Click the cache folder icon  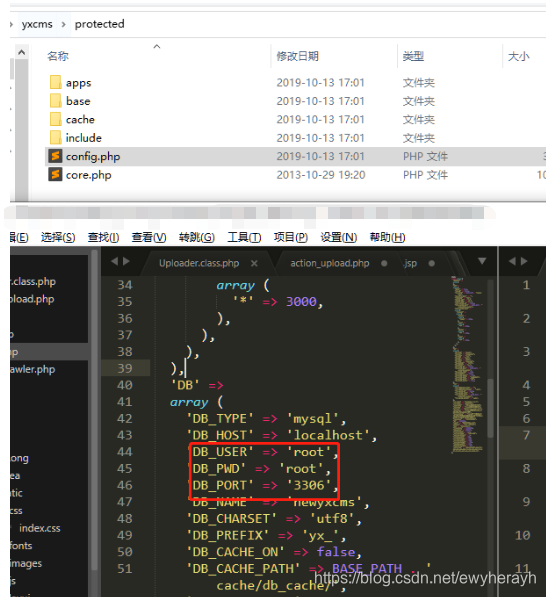[x=56, y=119]
